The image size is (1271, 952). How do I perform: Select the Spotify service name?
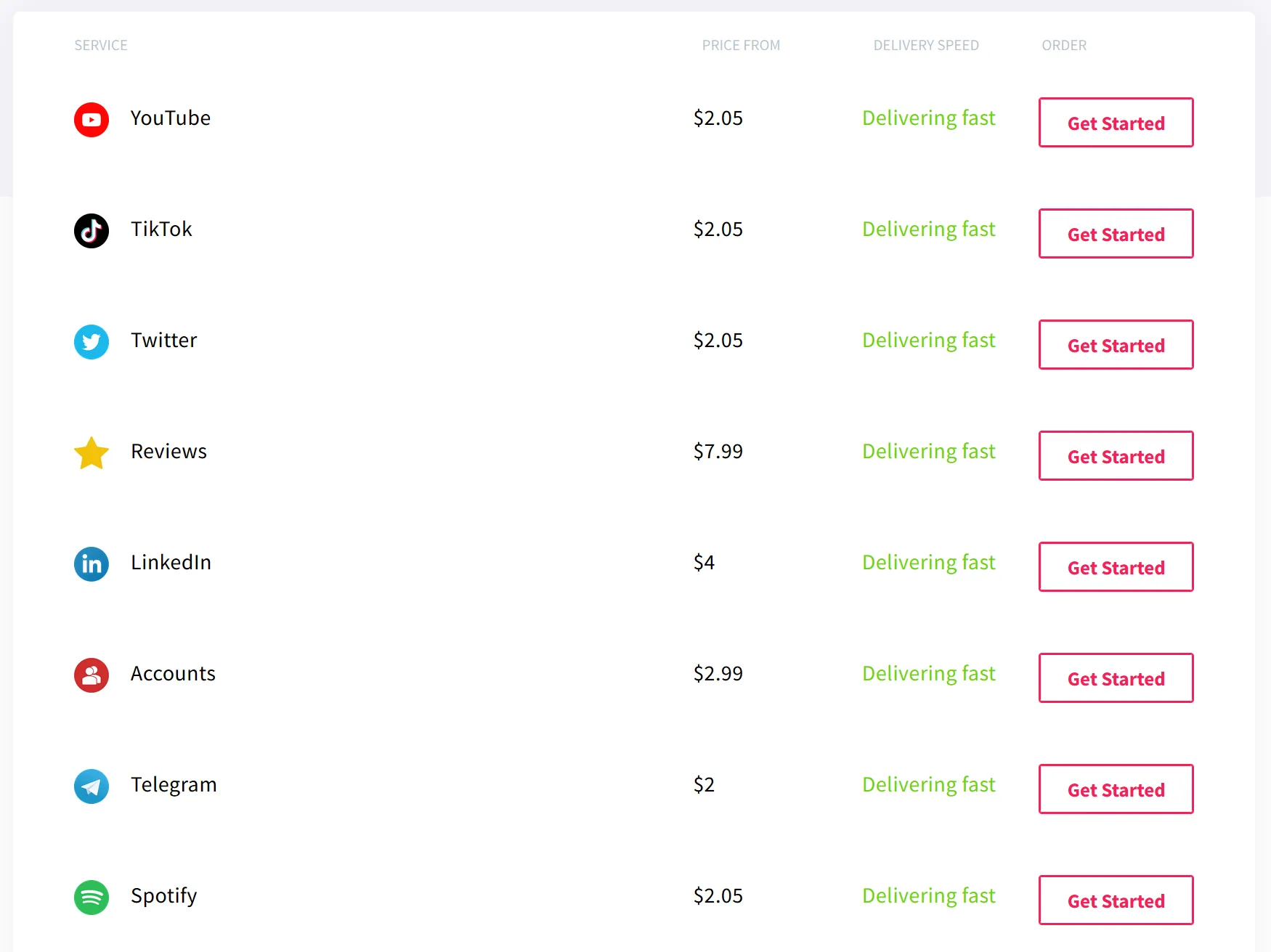pos(163,896)
